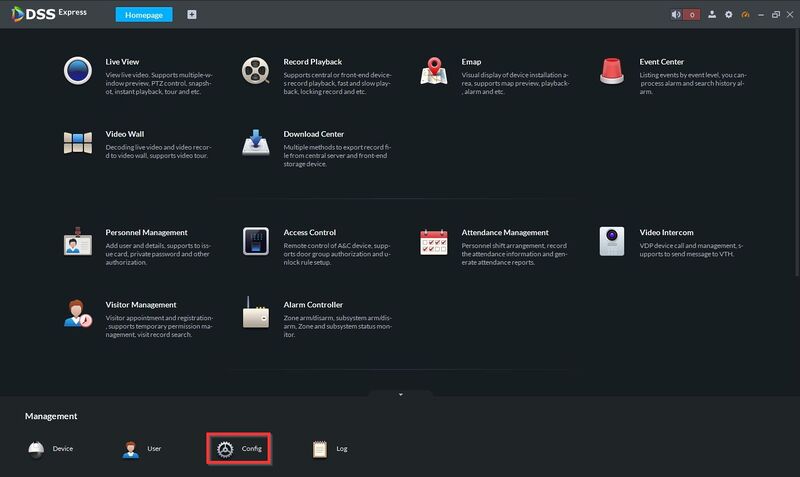Open the Visitor Management icon

(78, 313)
